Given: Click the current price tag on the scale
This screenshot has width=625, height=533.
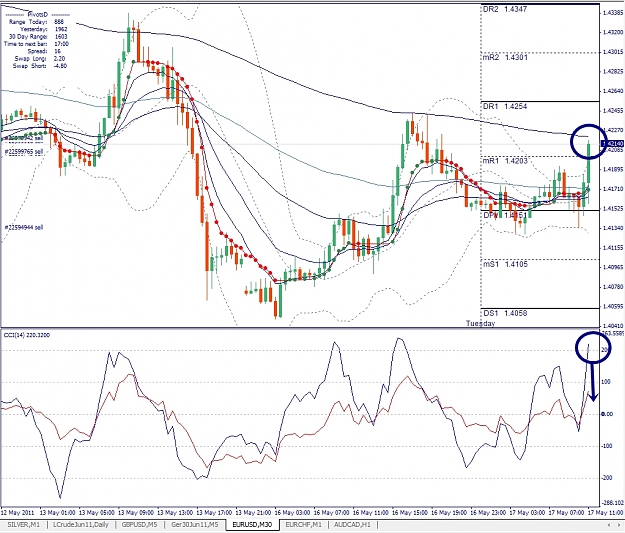Looking at the screenshot, I should [612, 144].
